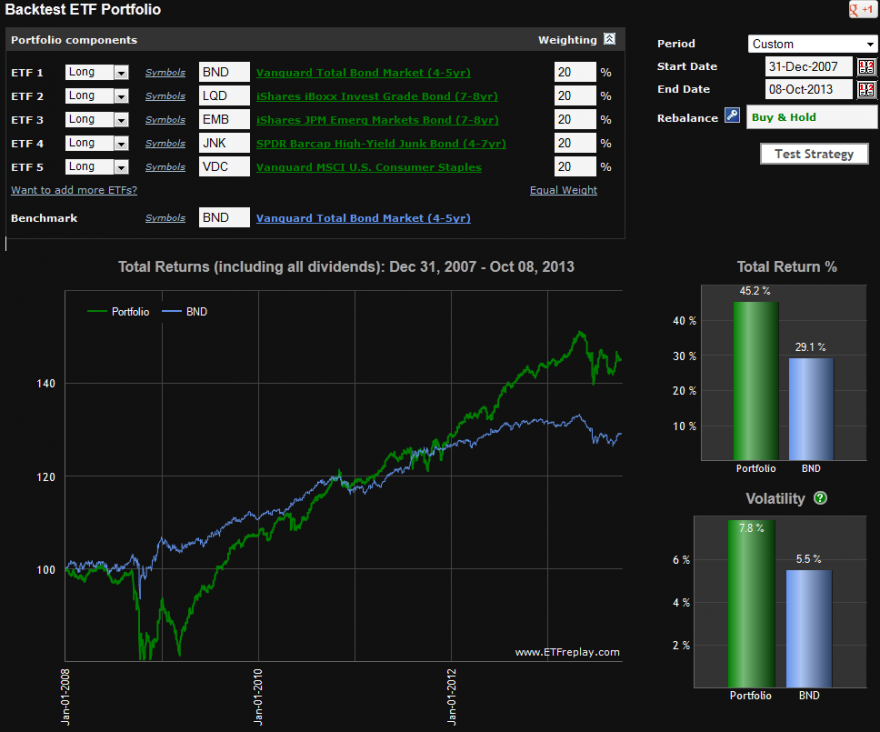Click the key icon next to Rebalance
The image size is (880, 732).
pos(733,116)
